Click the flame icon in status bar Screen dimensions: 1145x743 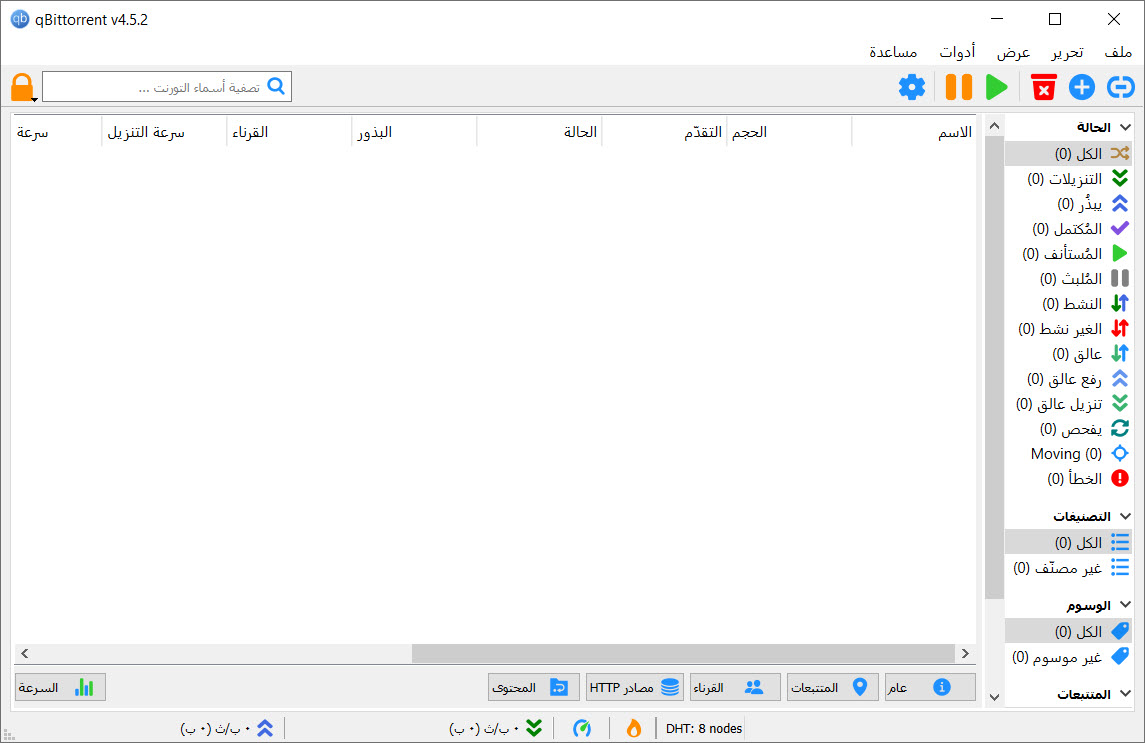tap(633, 728)
